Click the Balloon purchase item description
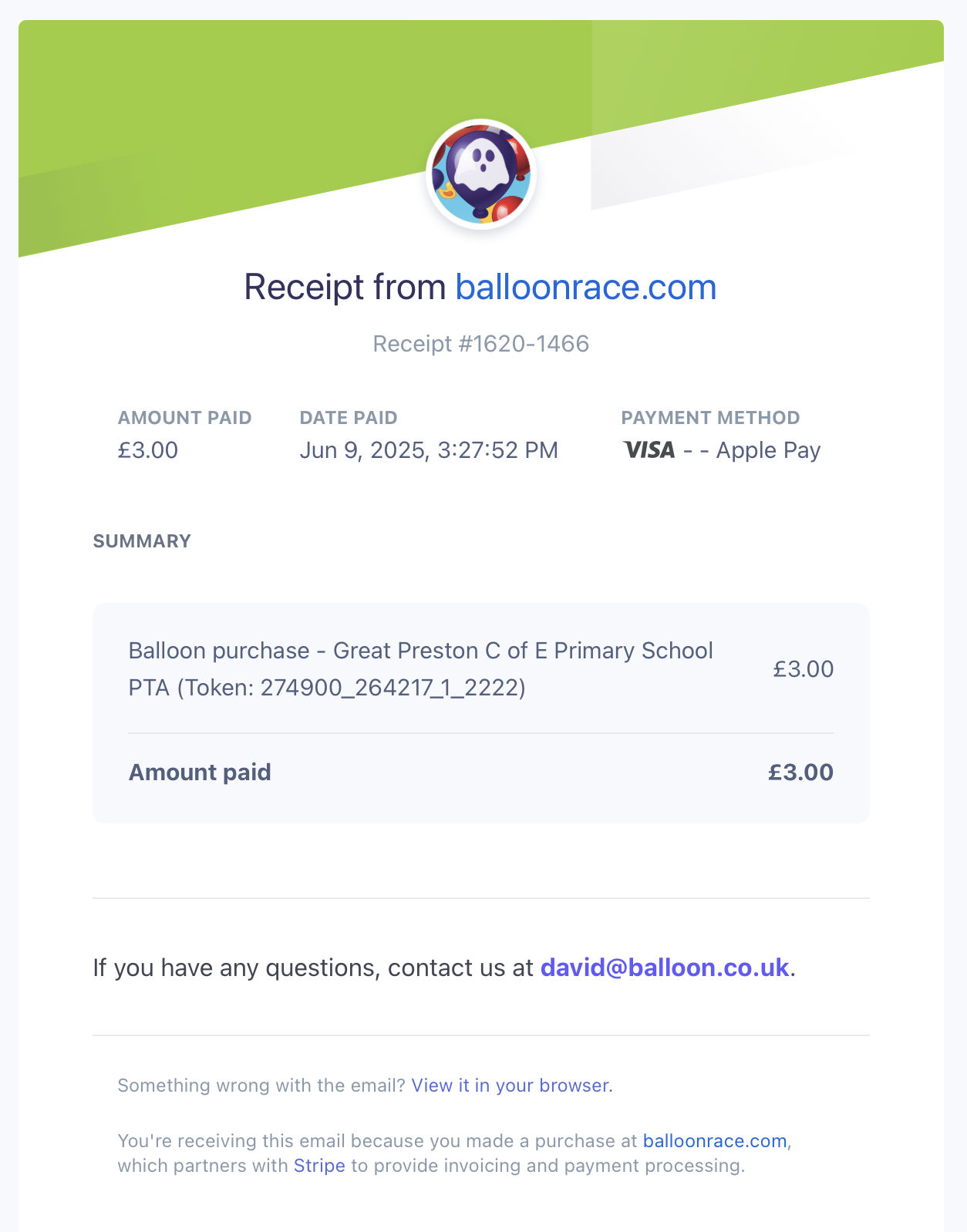Viewport: 967px width, 1232px height. point(420,669)
